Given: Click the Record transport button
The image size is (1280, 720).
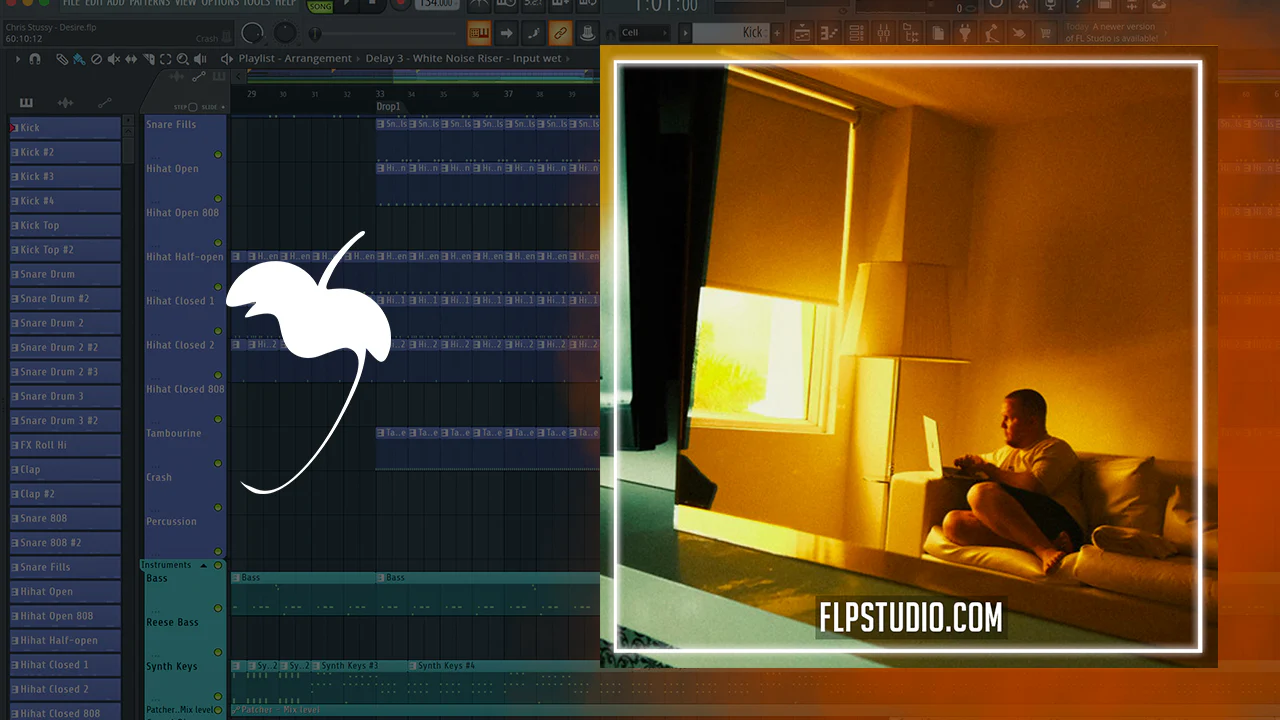Looking at the screenshot, I should pos(400,5).
